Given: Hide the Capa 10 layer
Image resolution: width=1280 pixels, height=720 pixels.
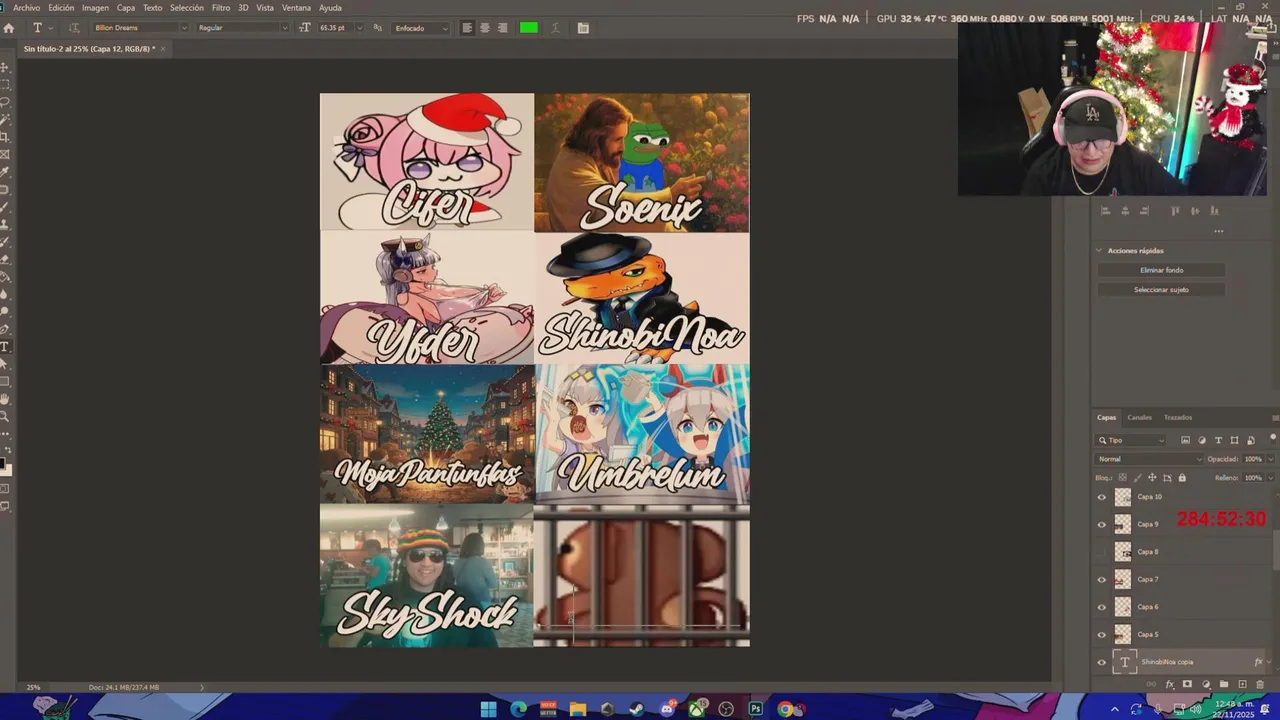Looking at the screenshot, I should (1102, 497).
